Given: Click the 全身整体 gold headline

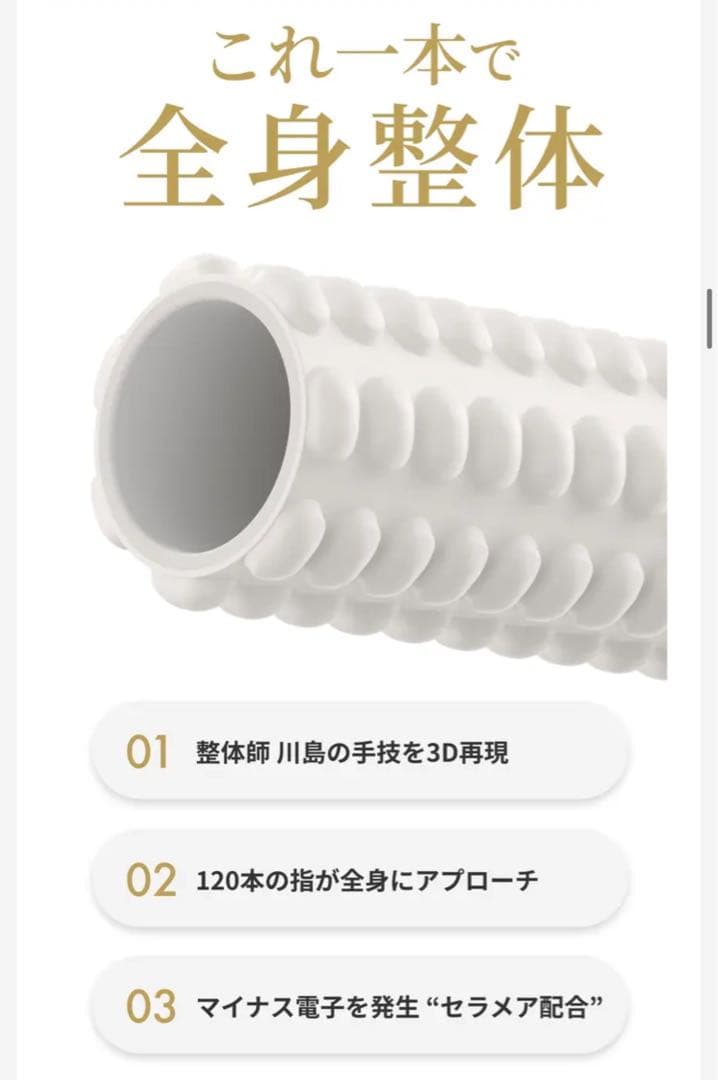Looking at the screenshot, I should click(x=362, y=158).
